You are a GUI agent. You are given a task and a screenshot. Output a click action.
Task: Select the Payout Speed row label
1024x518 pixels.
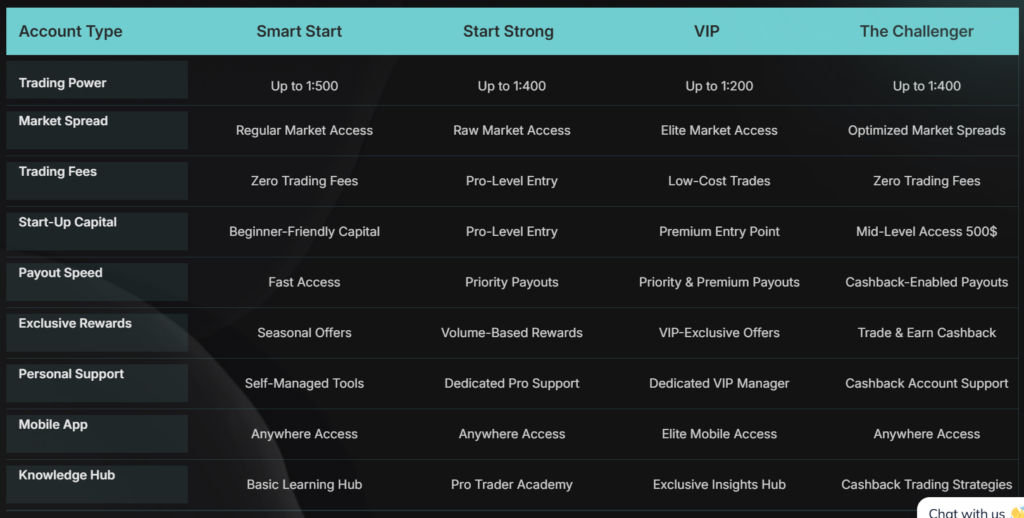point(61,273)
